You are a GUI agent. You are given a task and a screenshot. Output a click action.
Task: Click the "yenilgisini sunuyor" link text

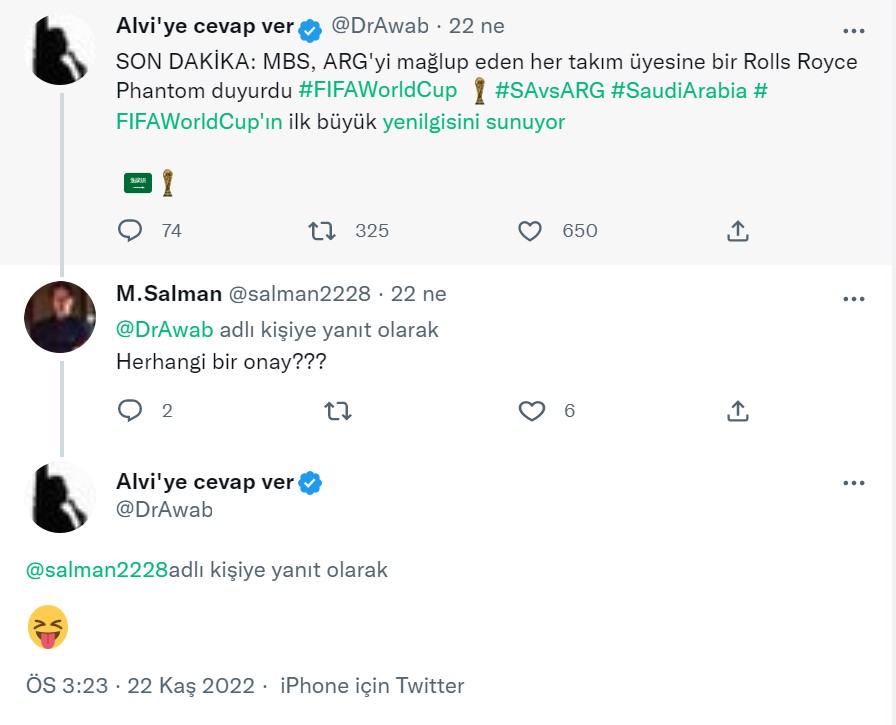point(473,122)
